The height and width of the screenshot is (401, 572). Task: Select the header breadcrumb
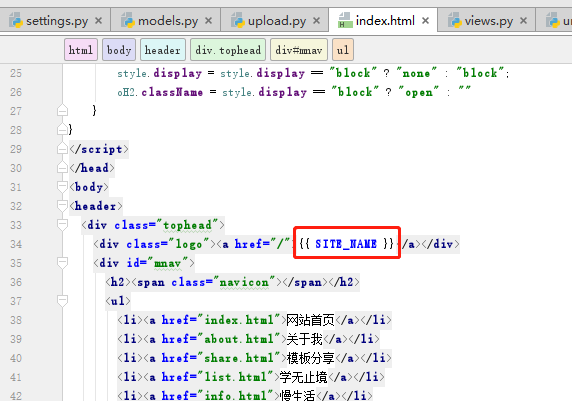(163, 50)
